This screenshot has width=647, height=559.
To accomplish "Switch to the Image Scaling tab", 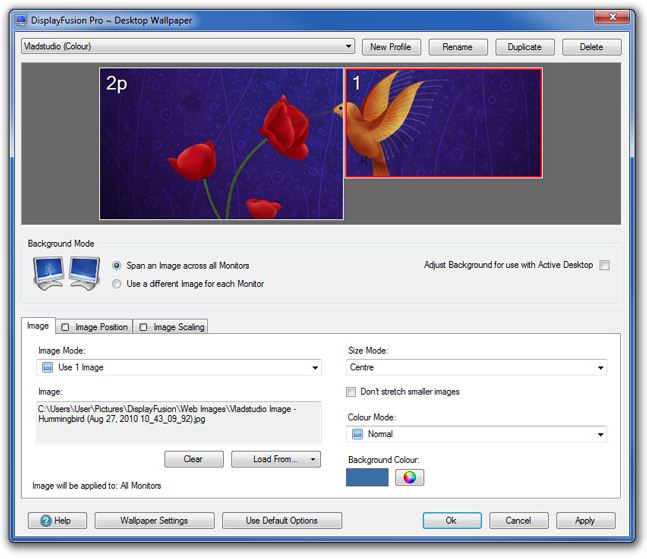I will coord(171,327).
